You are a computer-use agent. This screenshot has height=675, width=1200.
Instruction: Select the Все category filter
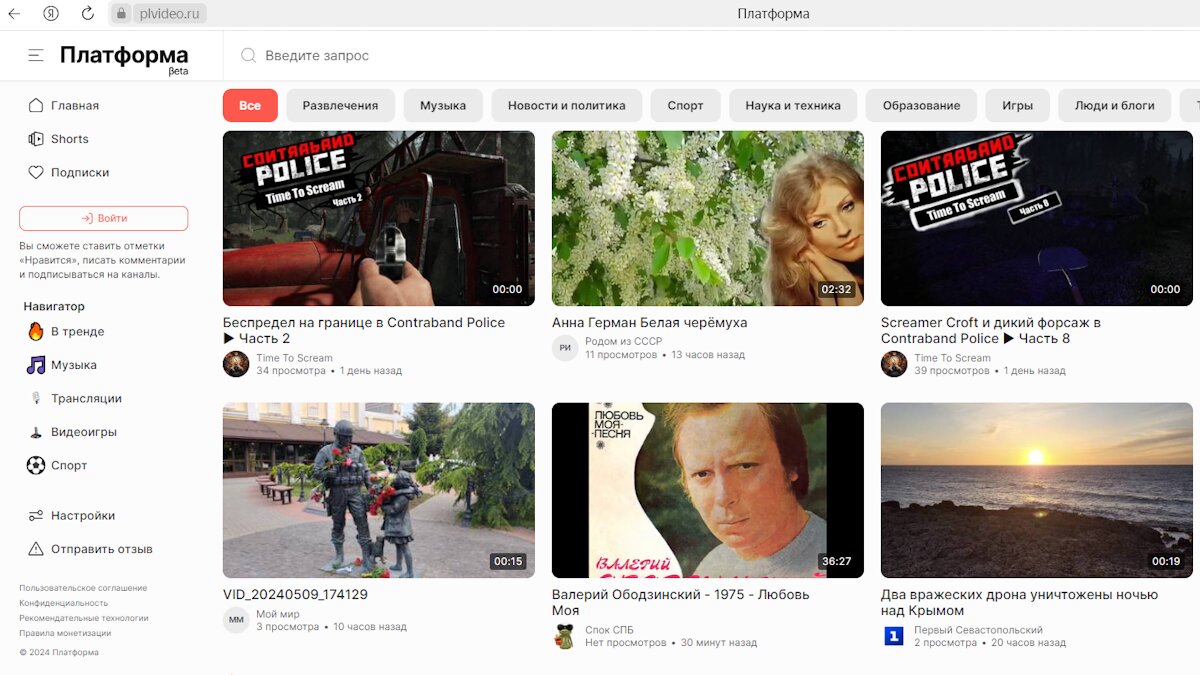pos(250,105)
